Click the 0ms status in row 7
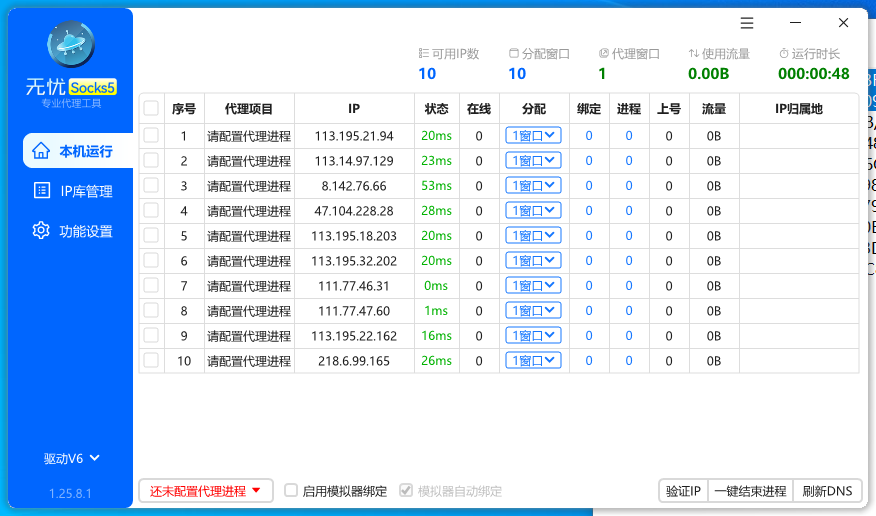 (436, 285)
